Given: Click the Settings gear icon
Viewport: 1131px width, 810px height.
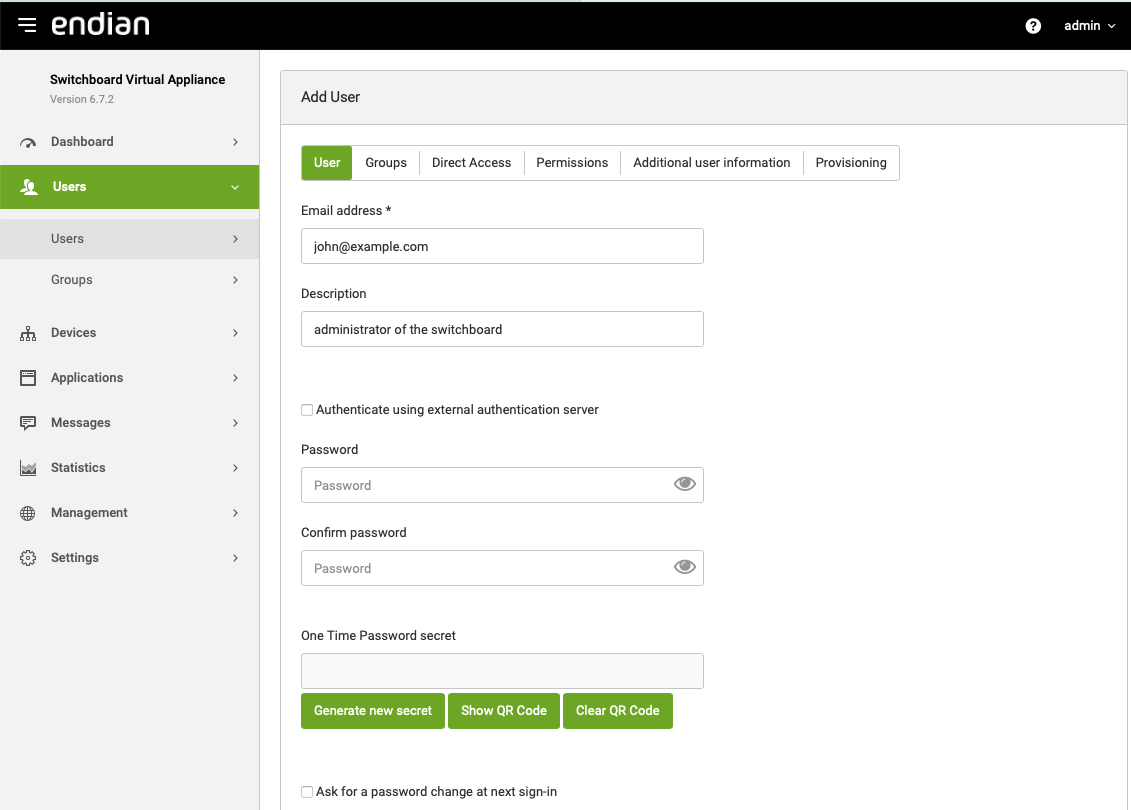Looking at the screenshot, I should 28,558.
